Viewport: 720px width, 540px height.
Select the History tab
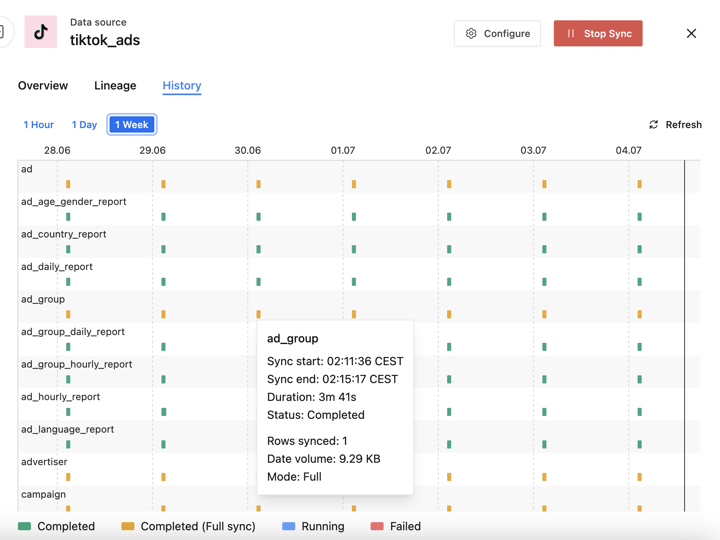(x=182, y=86)
